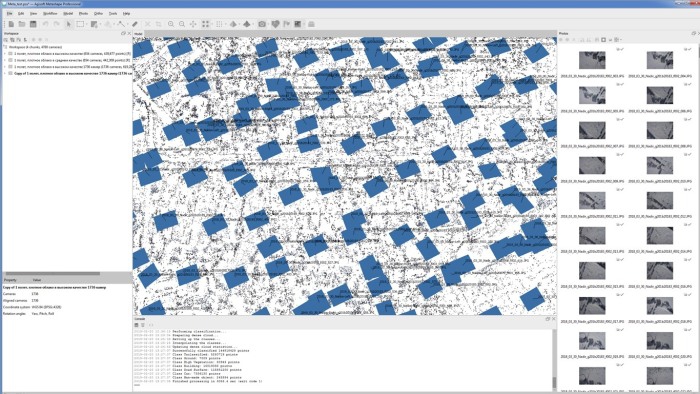The height and width of the screenshot is (394, 700).
Task: Select the Navigation arrow cursor tool
Action: point(69,24)
